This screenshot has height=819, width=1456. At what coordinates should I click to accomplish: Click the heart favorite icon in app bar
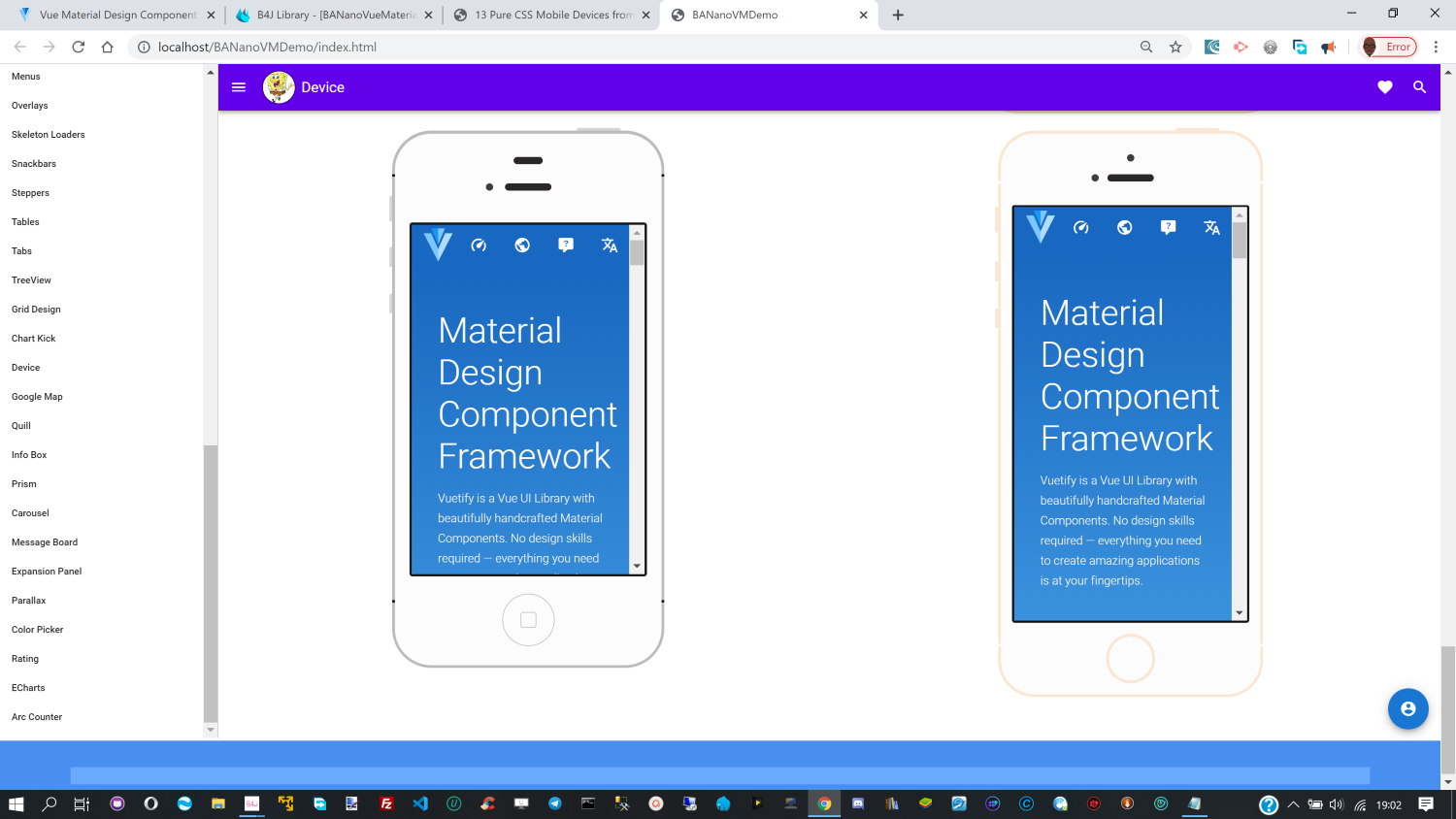pos(1385,87)
